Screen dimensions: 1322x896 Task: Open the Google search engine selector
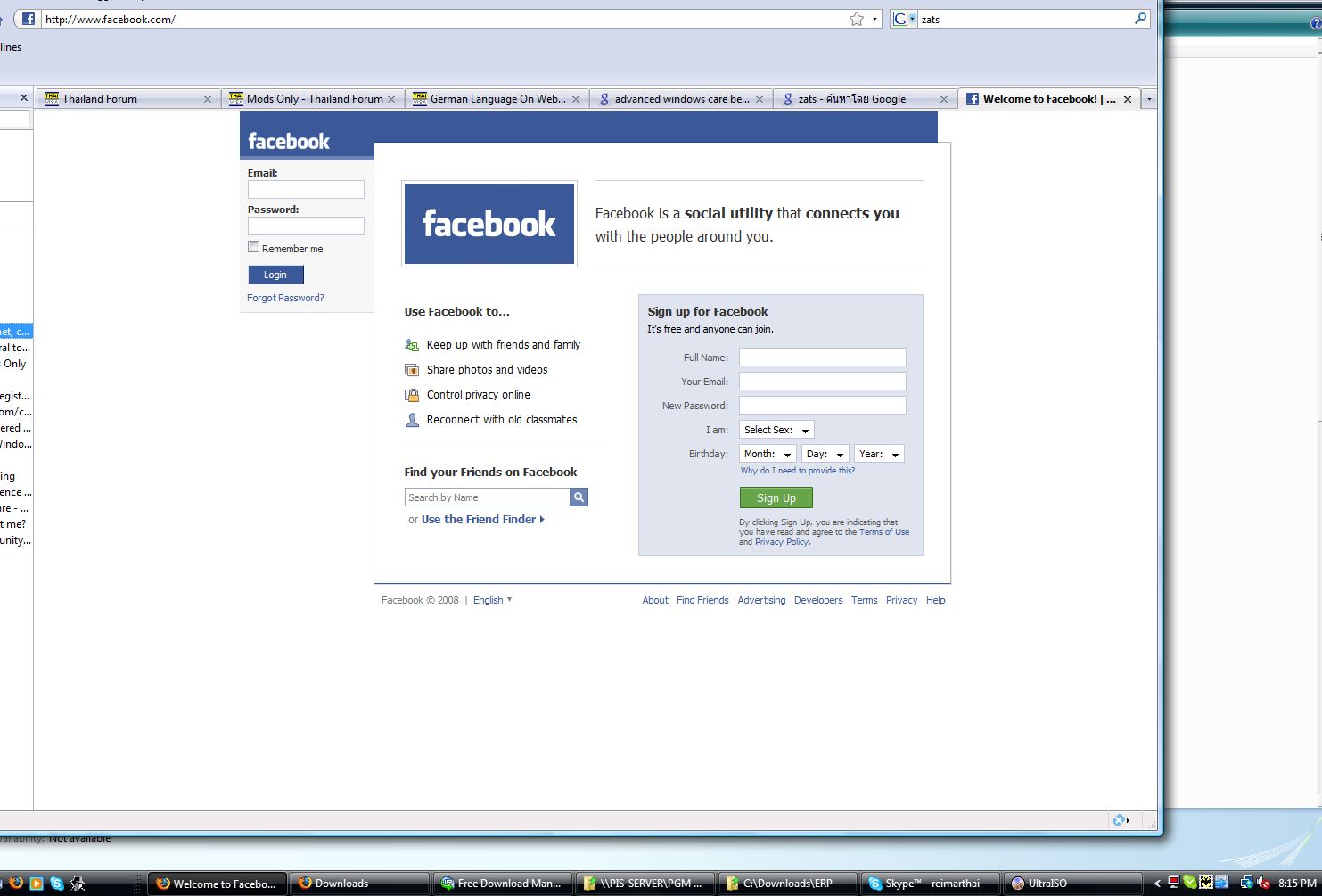(904, 19)
